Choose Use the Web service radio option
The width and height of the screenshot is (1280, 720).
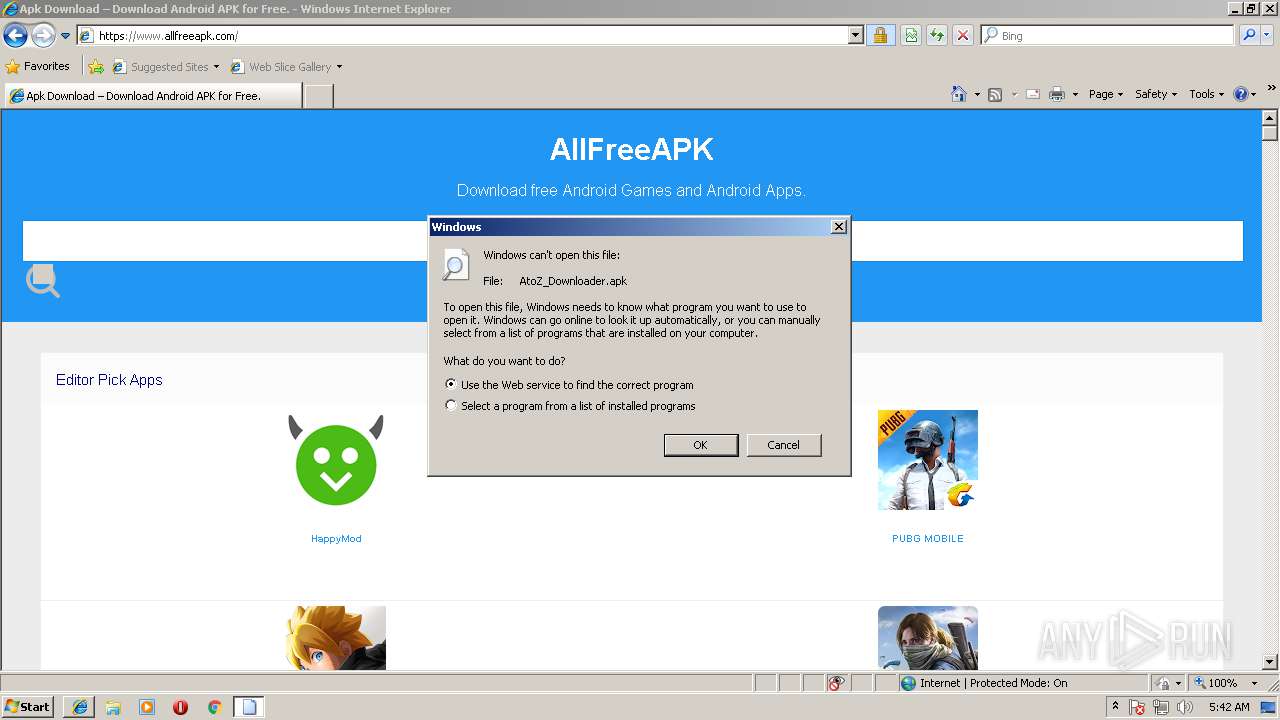[569, 385]
